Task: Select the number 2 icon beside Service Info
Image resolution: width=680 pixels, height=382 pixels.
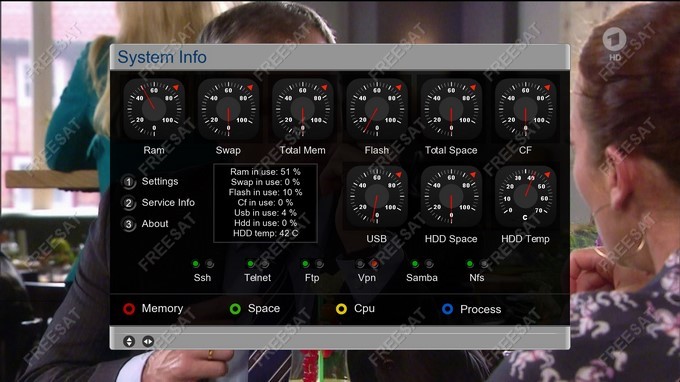Action: (128, 203)
